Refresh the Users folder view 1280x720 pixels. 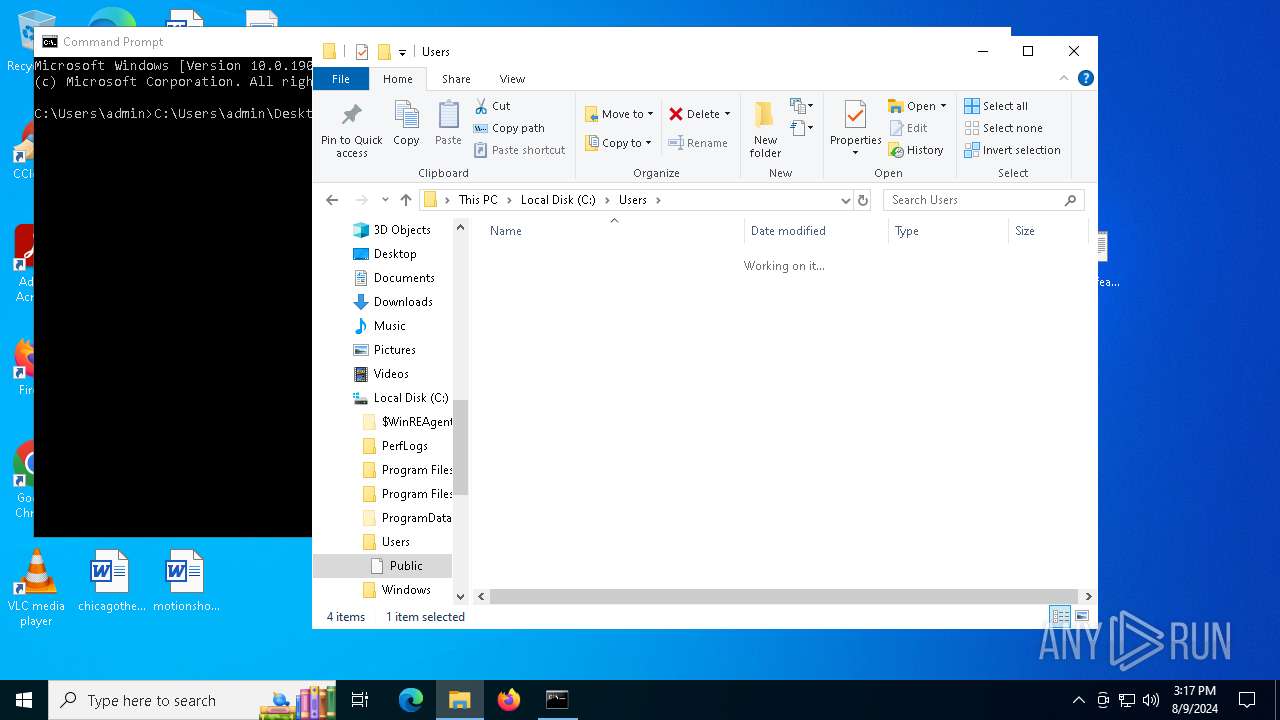tap(863, 200)
